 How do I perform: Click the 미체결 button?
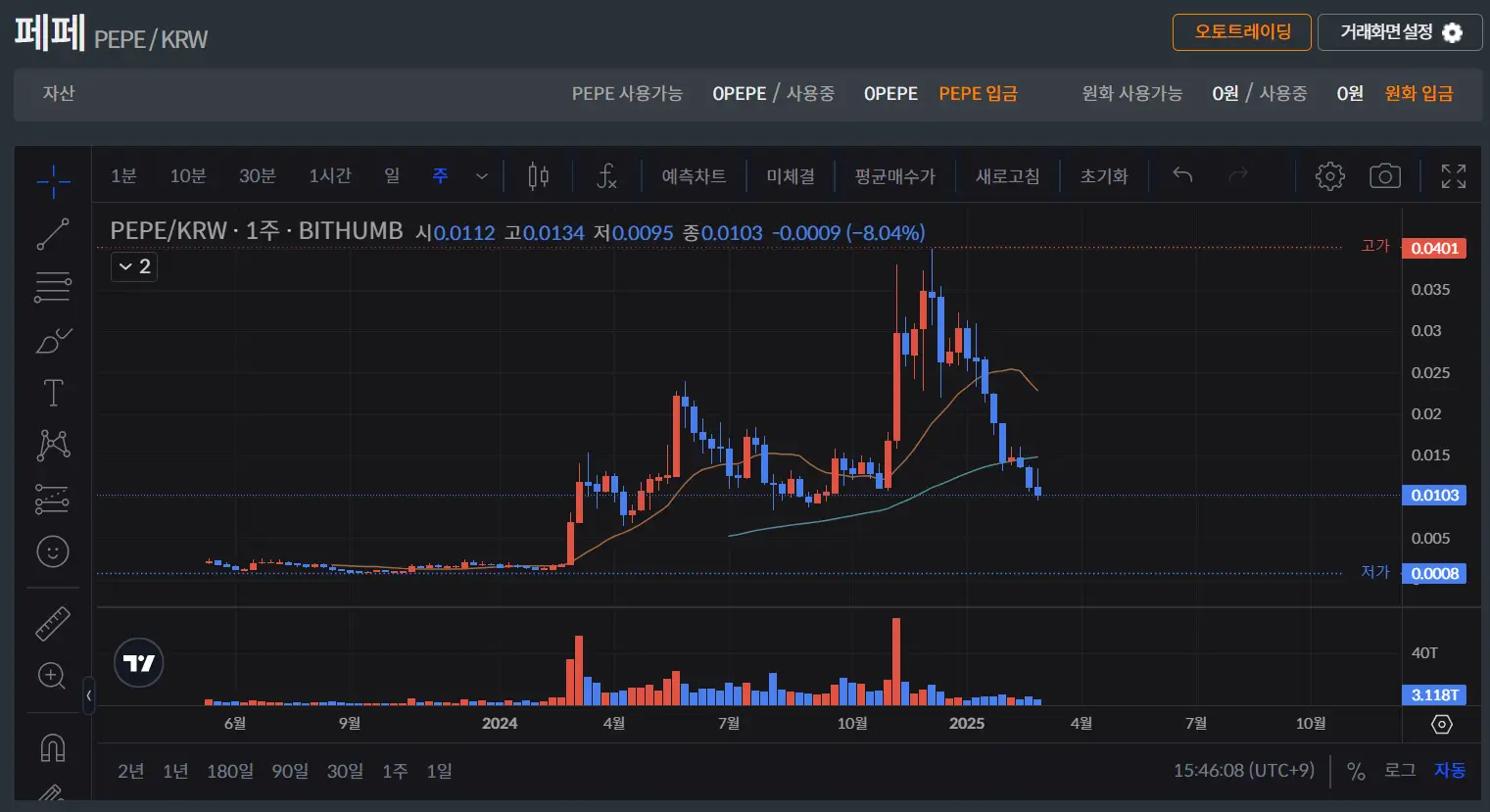[791, 176]
